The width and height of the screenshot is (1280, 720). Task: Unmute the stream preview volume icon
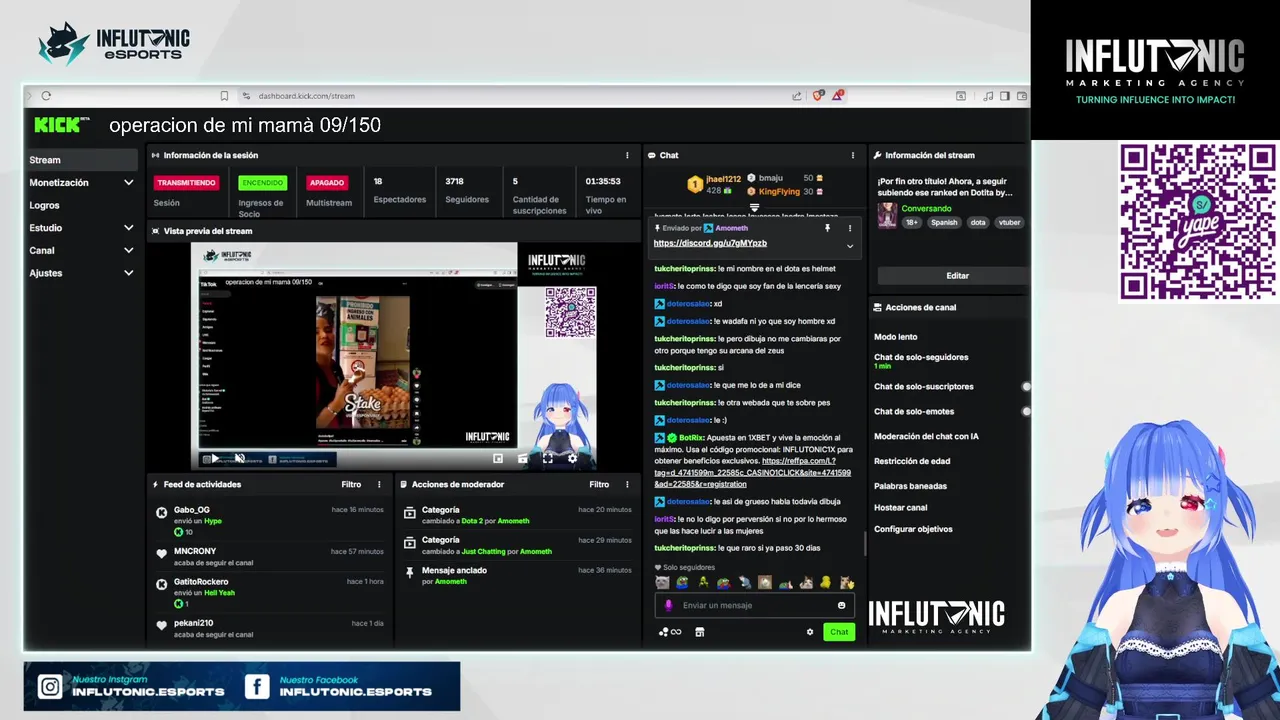pos(239,458)
